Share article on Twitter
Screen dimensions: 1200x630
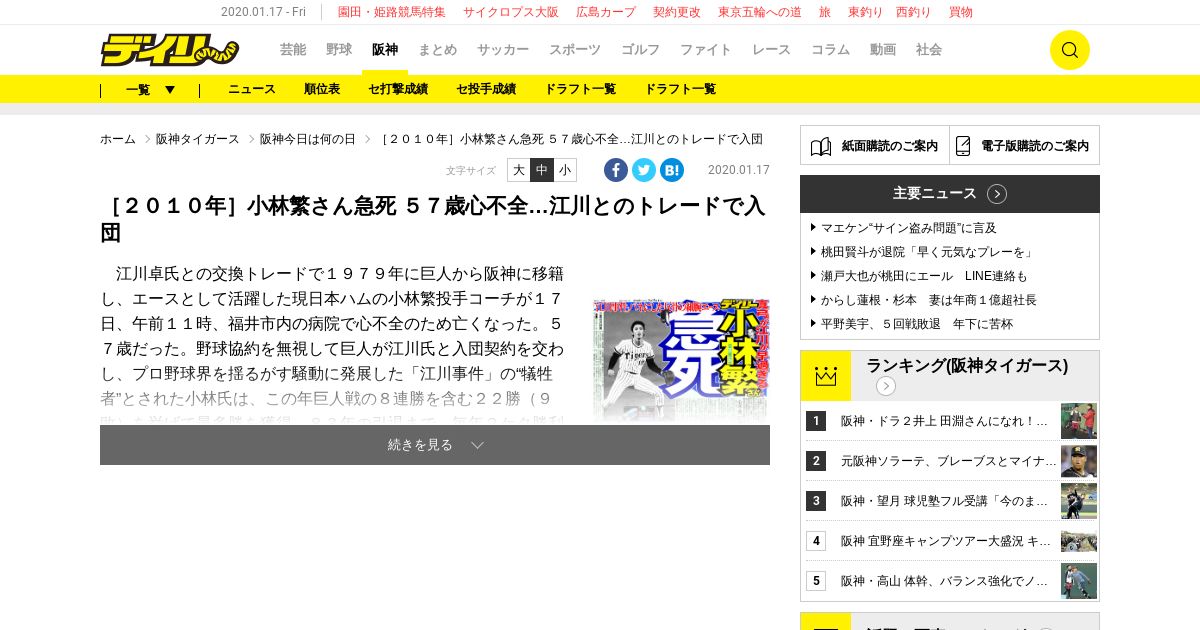pyautogui.click(x=644, y=170)
